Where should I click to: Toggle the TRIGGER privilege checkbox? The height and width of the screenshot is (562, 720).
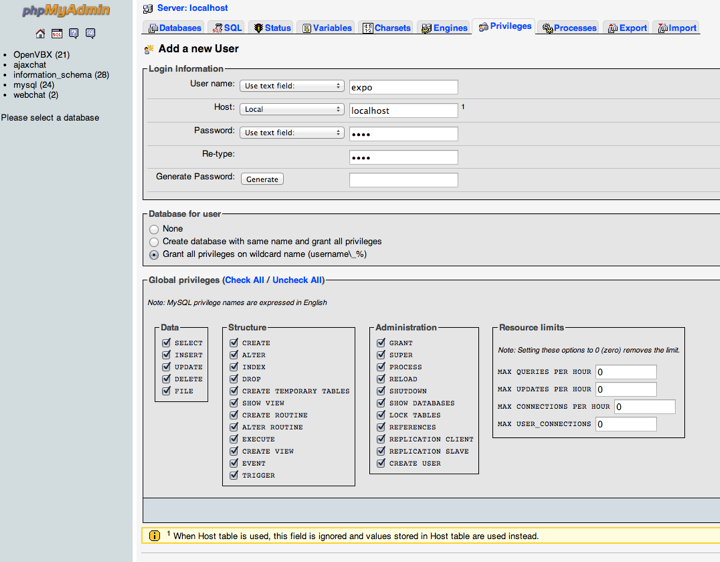tap(234, 475)
